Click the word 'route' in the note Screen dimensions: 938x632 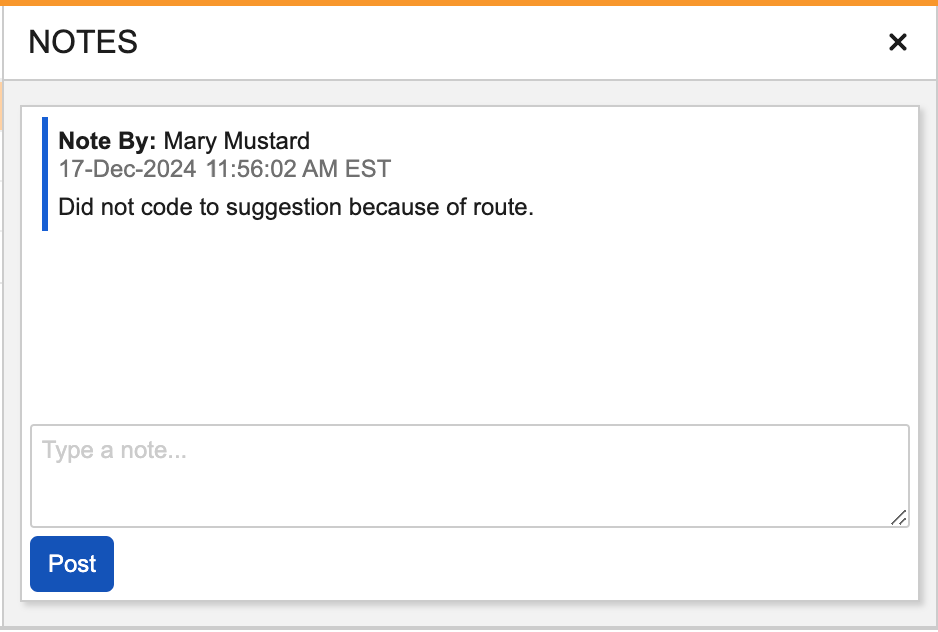click(504, 208)
